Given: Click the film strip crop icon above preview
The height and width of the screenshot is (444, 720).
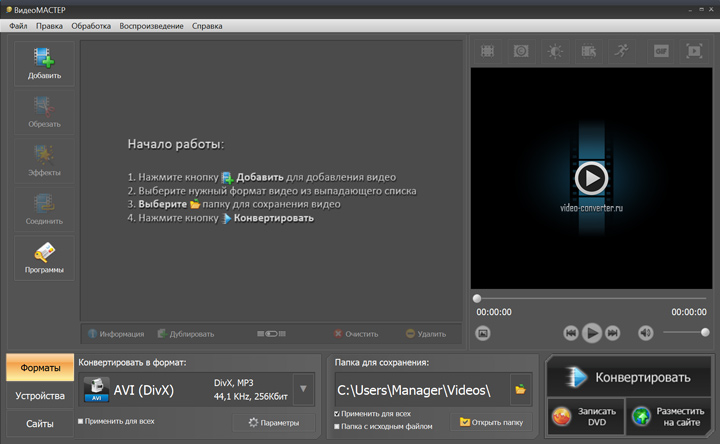Looking at the screenshot, I should [487, 51].
